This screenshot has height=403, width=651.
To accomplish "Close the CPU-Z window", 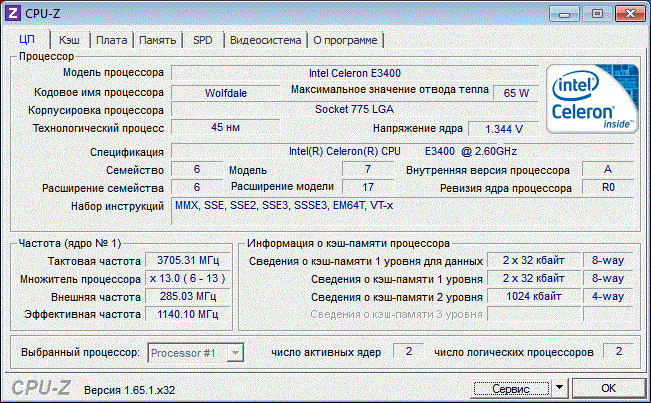I will pos(630,14).
